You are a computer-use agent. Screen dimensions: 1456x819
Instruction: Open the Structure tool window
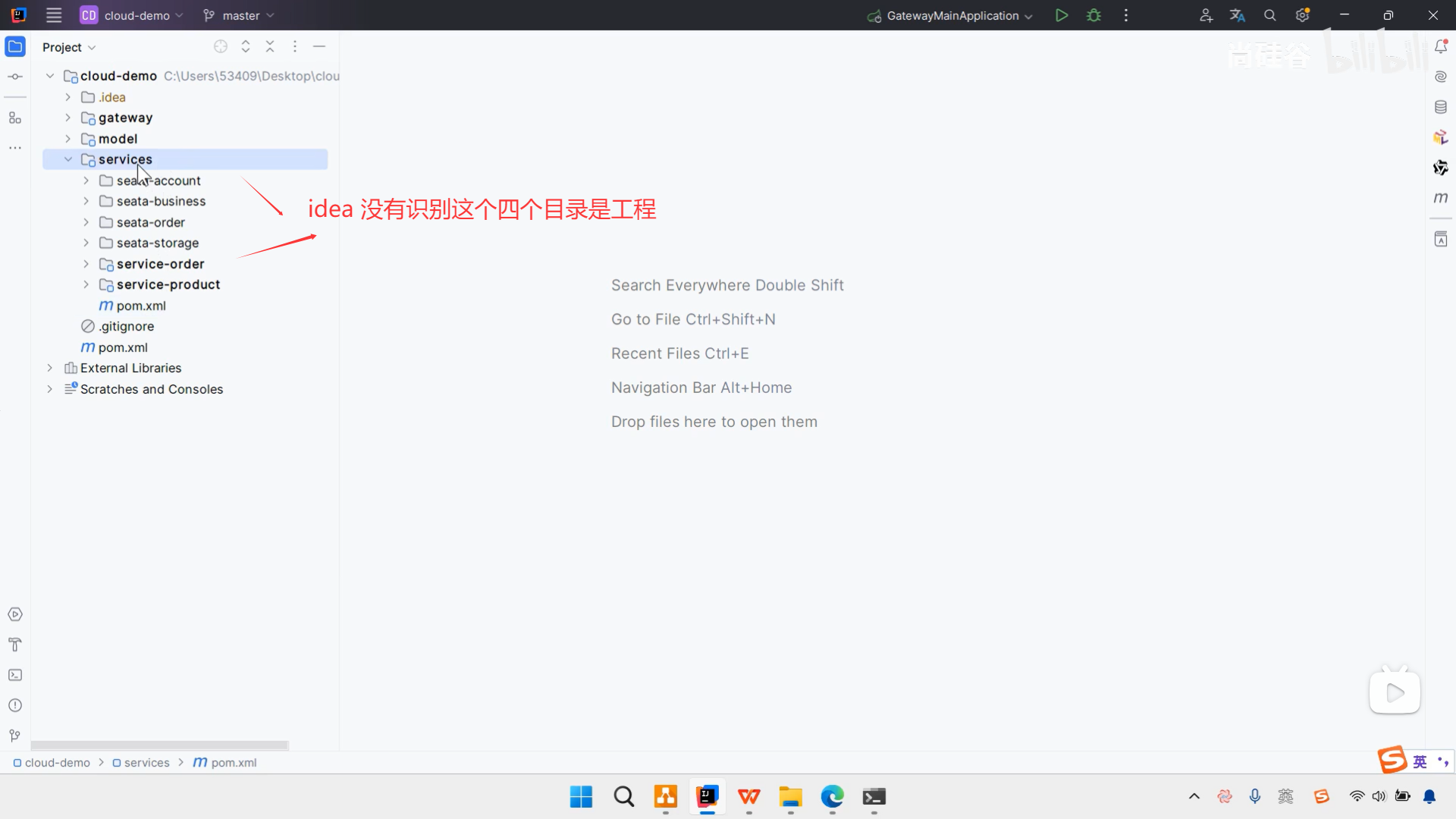pyautogui.click(x=15, y=118)
